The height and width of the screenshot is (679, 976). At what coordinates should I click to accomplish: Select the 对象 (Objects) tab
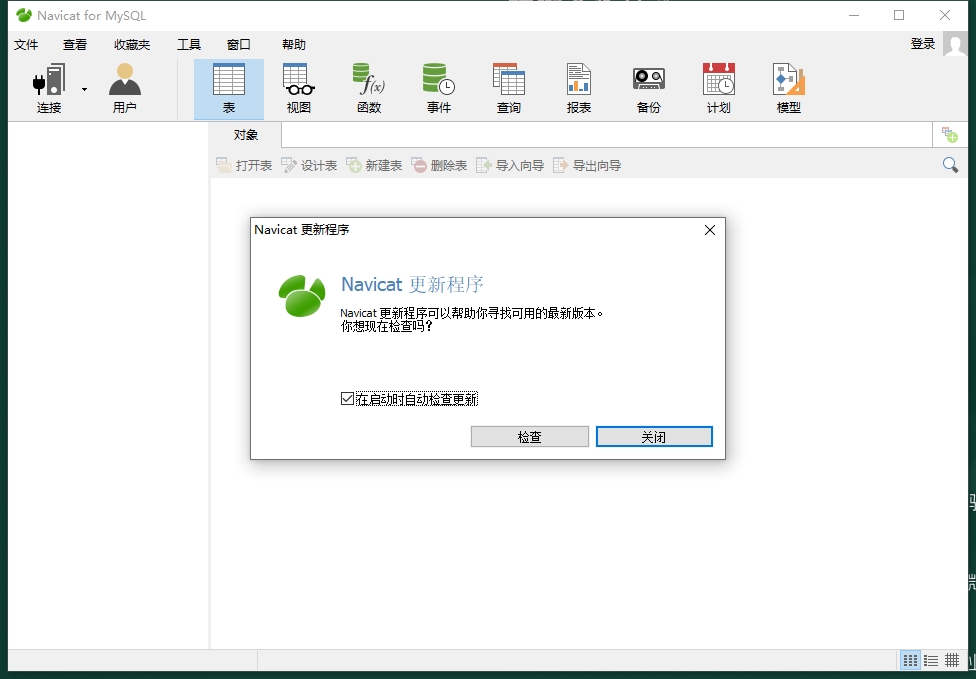245,134
